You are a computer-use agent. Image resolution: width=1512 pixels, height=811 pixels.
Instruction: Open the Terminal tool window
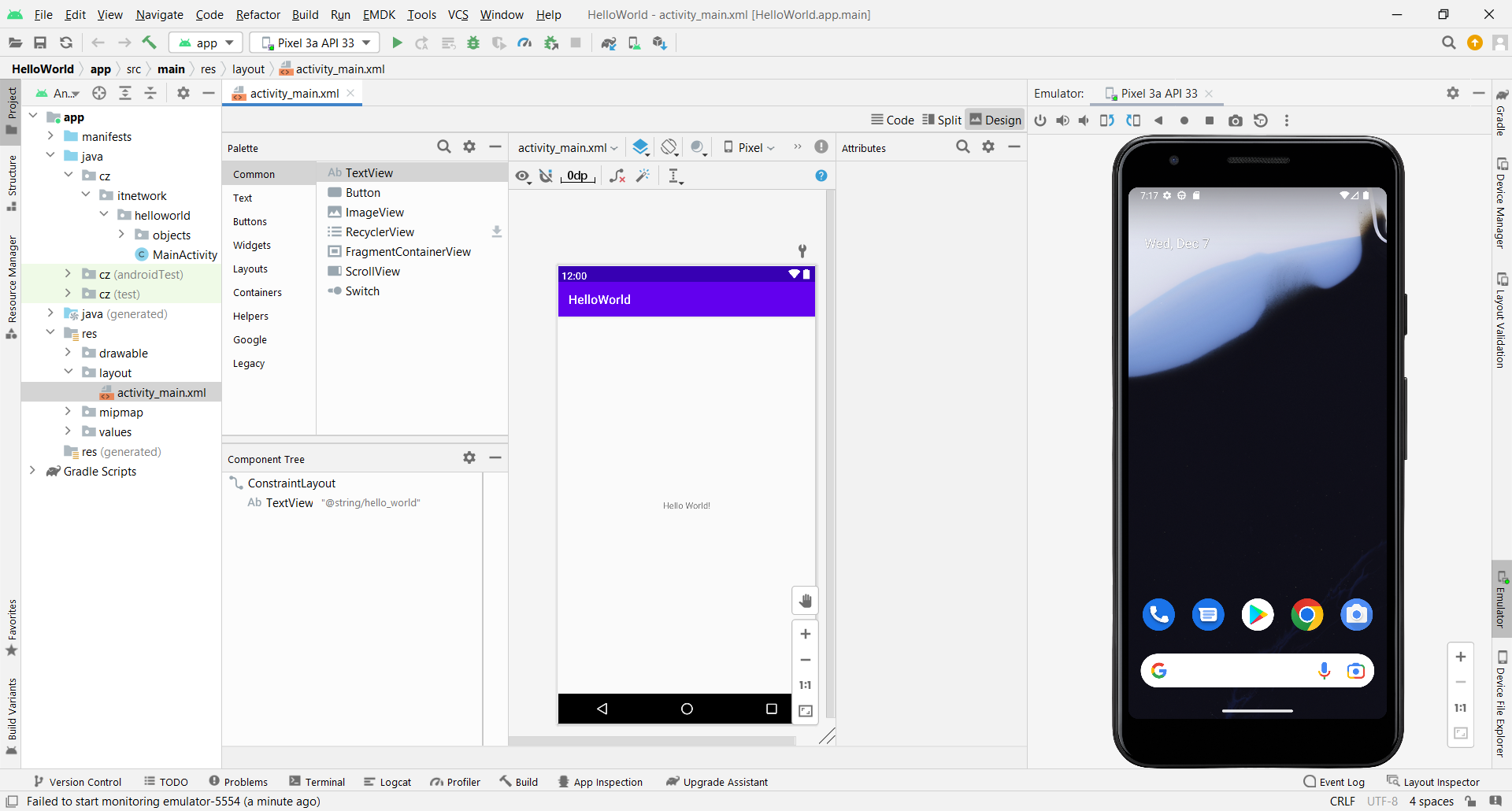pos(317,782)
